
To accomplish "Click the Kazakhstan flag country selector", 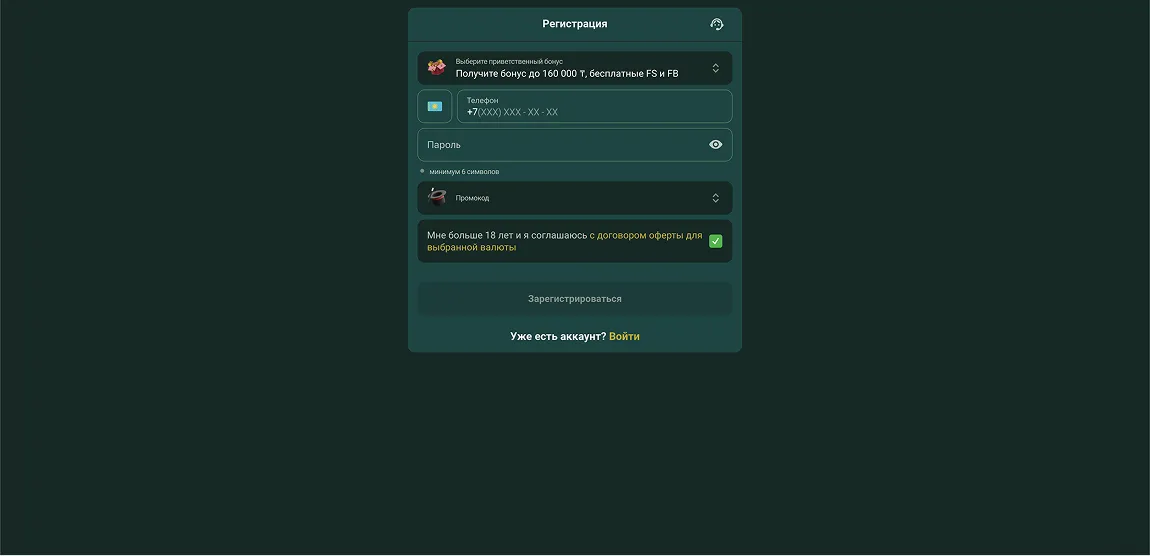I will click(435, 106).
